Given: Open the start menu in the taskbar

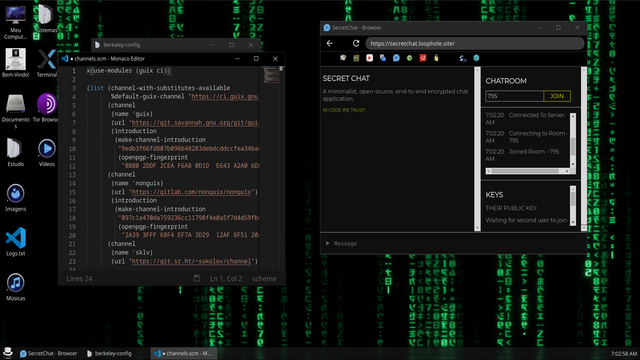Looking at the screenshot, I should coord(7,353).
